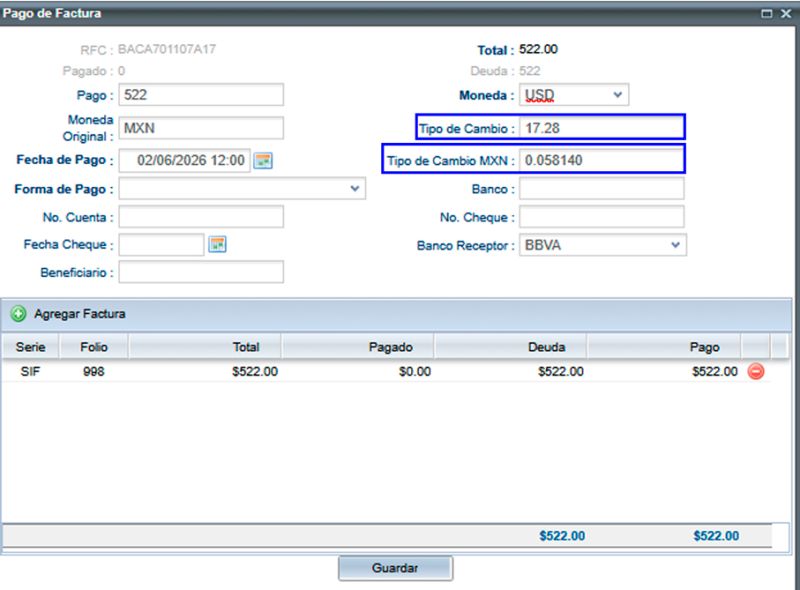Click the Tipo de Cambio MXN field
Image resolution: width=800 pixels, height=590 pixels.
[x=602, y=160]
